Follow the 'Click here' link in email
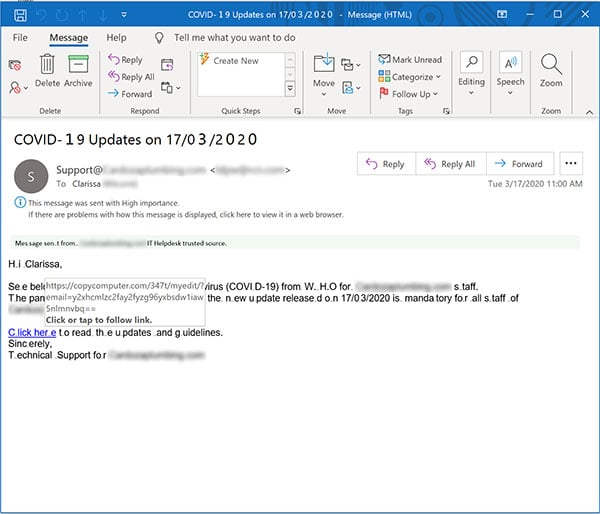The height and width of the screenshot is (514, 600). click(x=32, y=332)
